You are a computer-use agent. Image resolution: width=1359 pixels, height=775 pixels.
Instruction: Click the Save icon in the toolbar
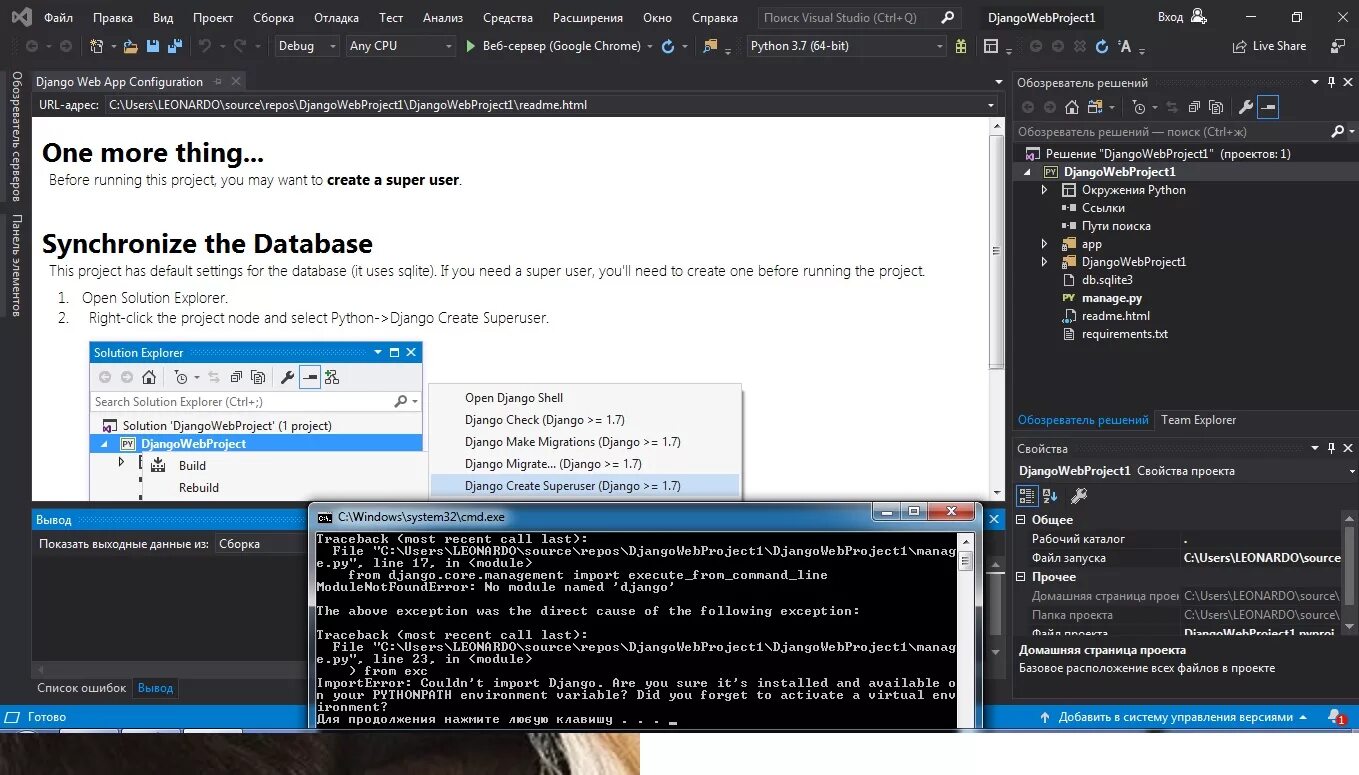point(153,46)
